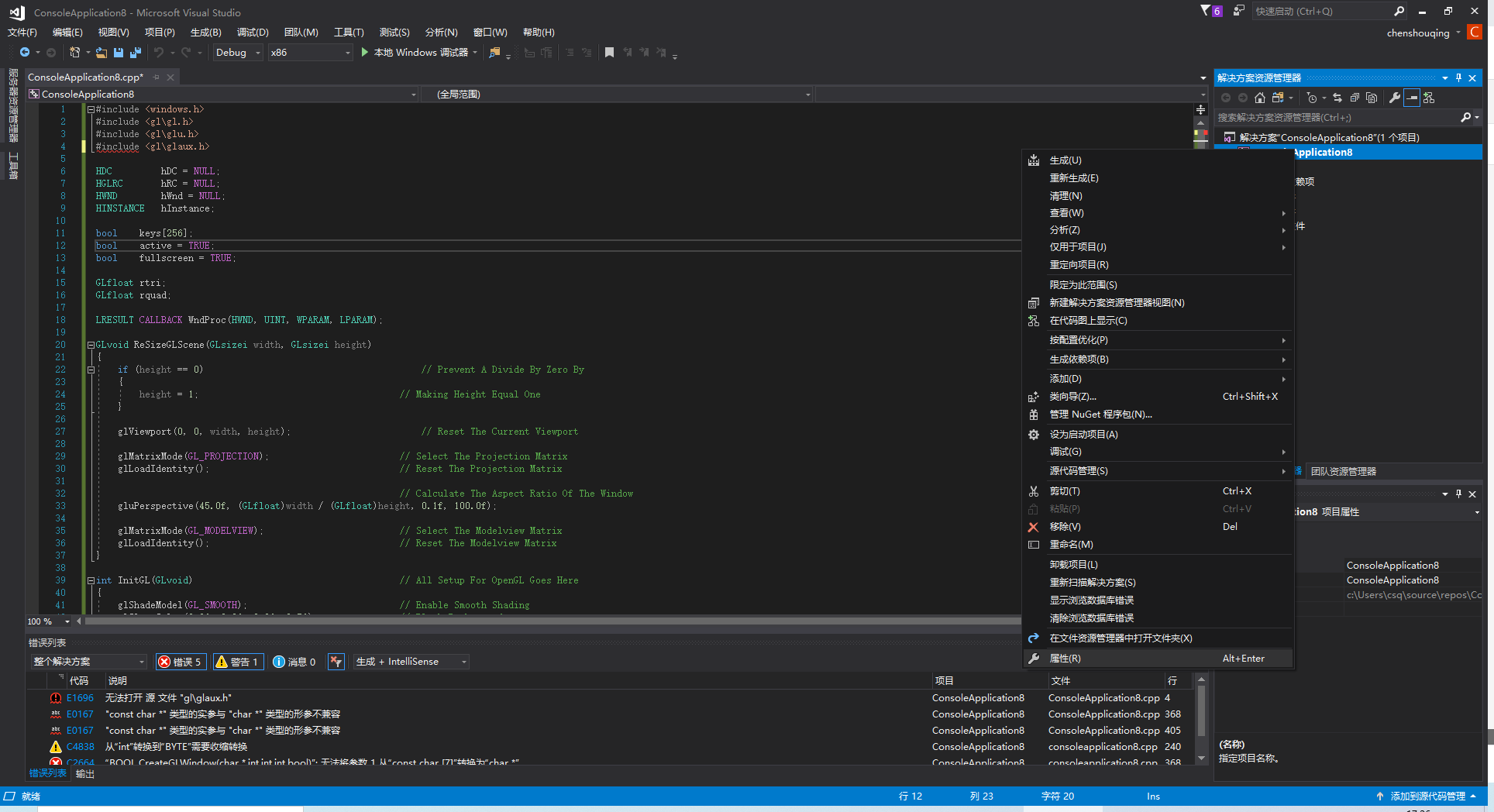Select Build (生成) in the context menu
This screenshot has width=1494, height=812.
pos(1158,160)
